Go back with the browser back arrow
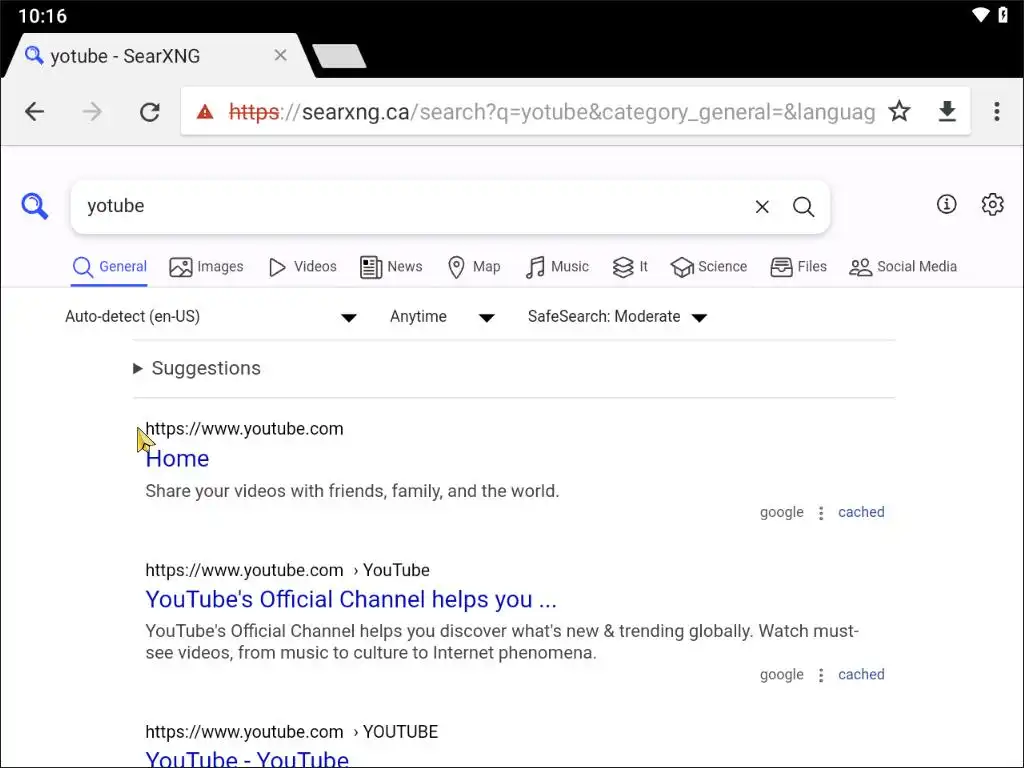This screenshot has width=1024, height=768. [x=35, y=112]
